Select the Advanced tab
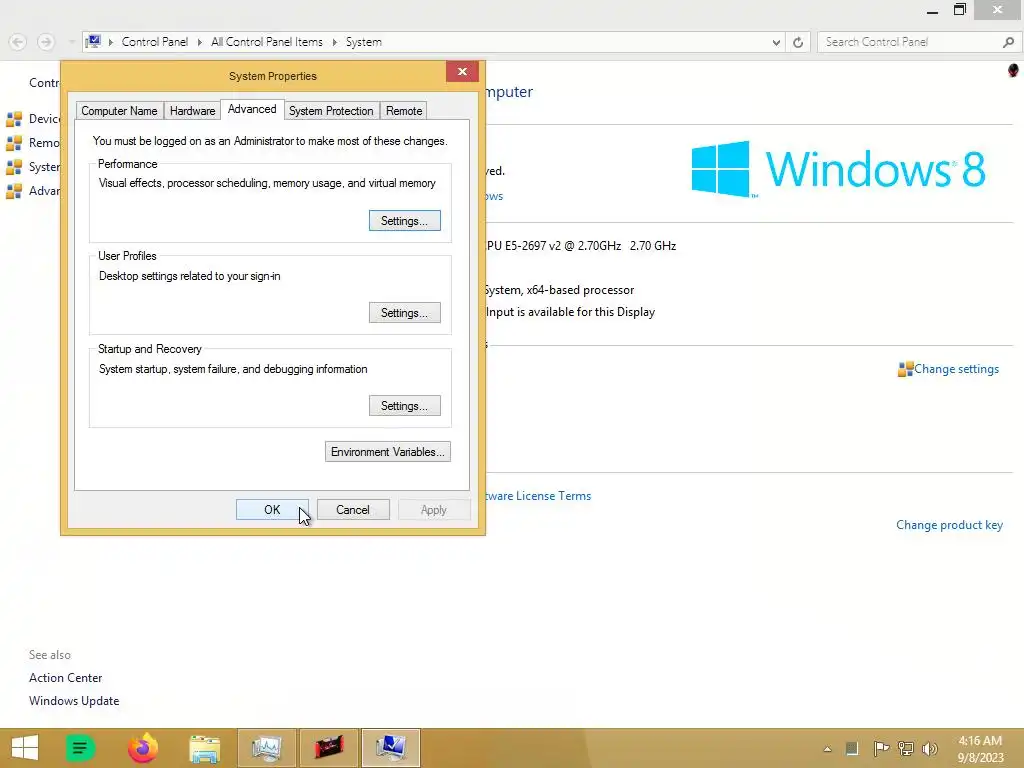The height and width of the screenshot is (768, 1024). [252, 109]
